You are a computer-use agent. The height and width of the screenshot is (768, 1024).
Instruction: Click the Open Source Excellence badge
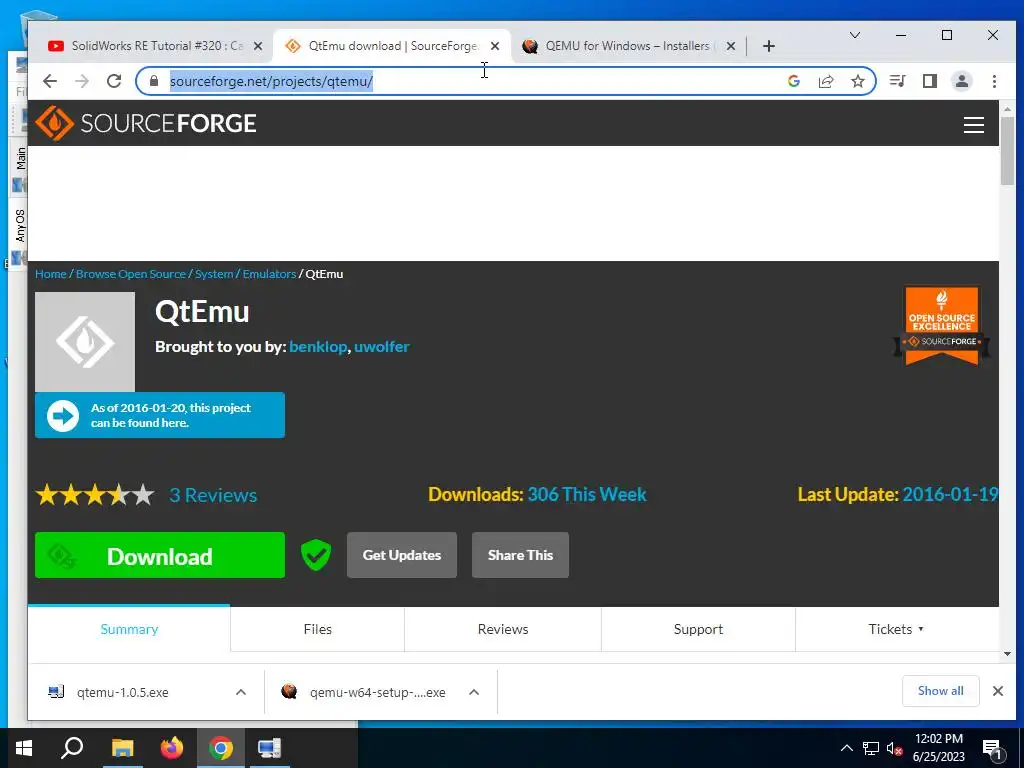[x=941, y=325]
